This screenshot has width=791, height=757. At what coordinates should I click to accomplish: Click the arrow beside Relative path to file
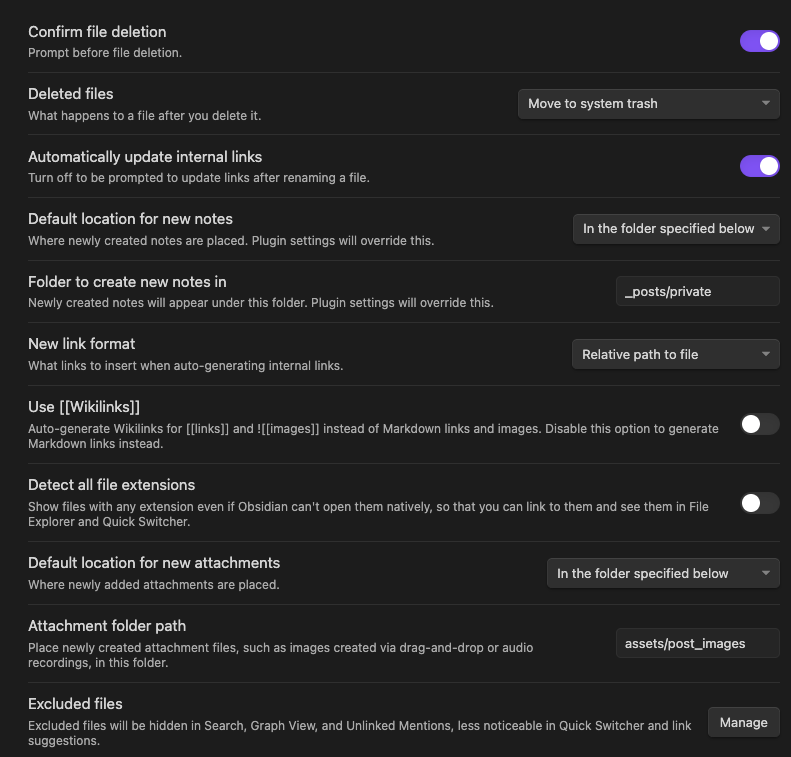(x=766, y=354)
